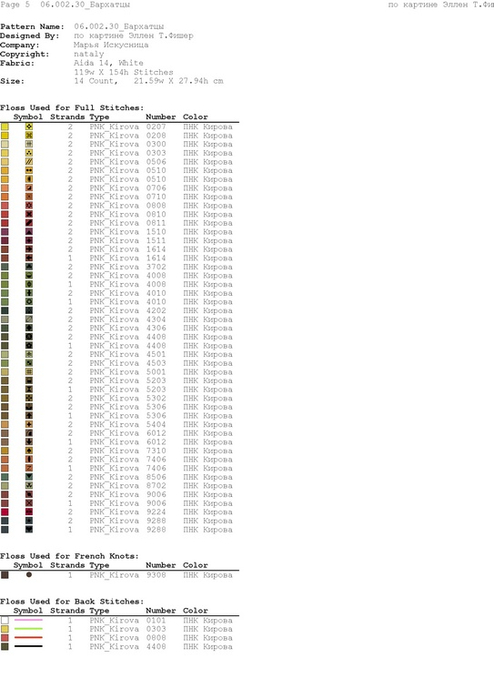Click the floss number 0706
494x699 pixels.
[x=156, y=188]
